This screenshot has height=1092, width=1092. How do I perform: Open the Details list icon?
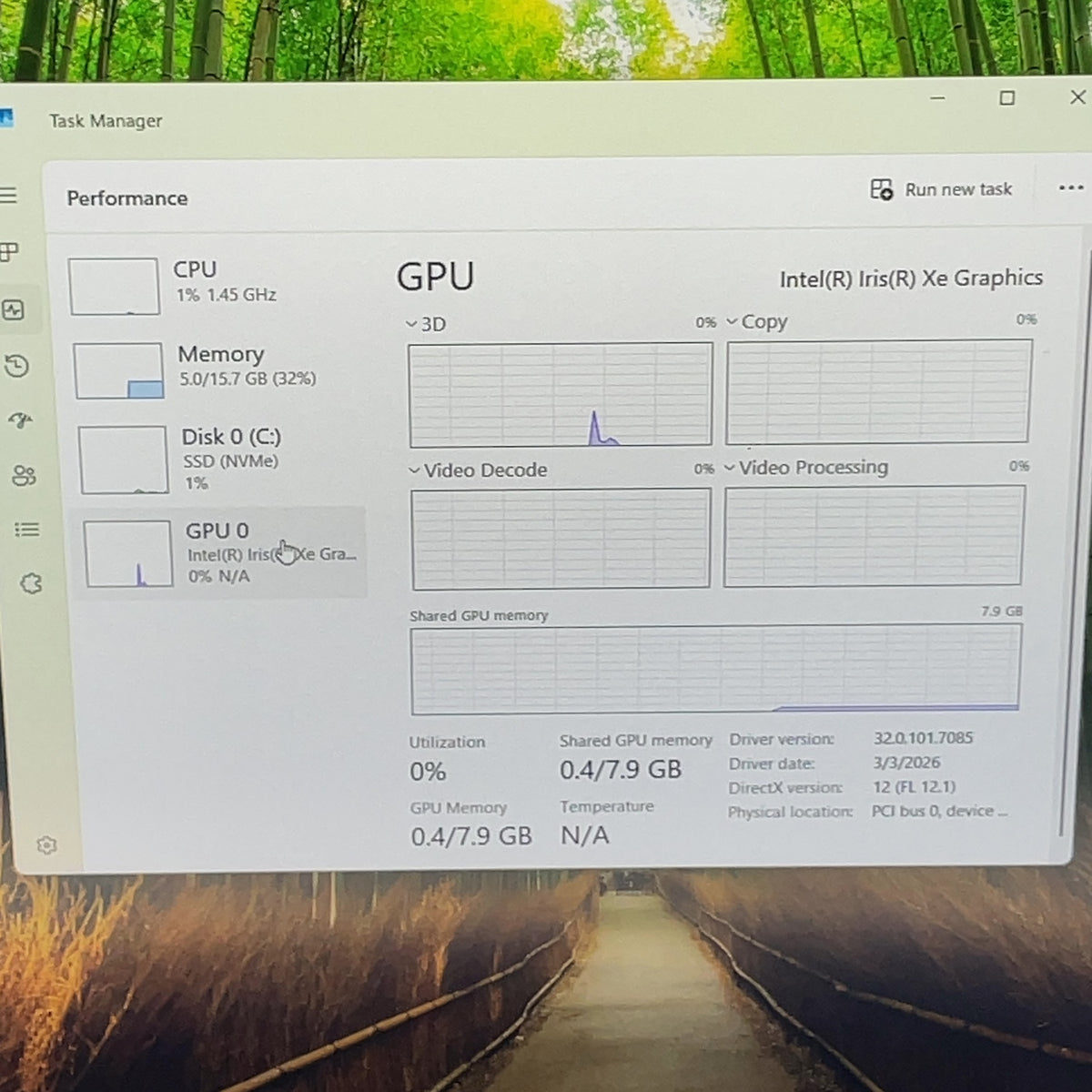[27, 529]
